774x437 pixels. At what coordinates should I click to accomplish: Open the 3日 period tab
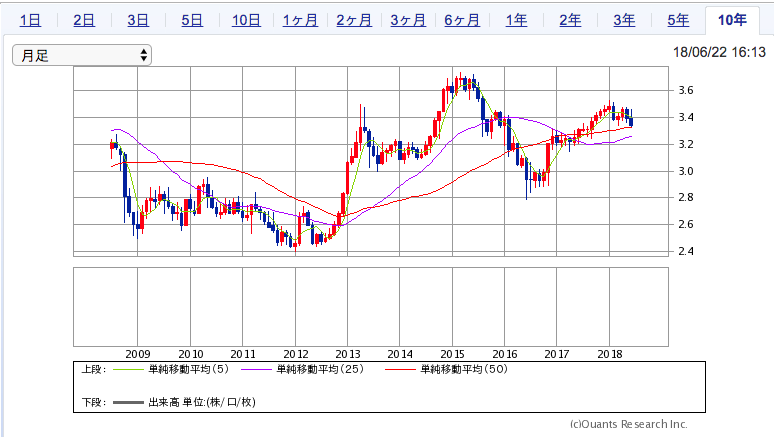(138, 20)
